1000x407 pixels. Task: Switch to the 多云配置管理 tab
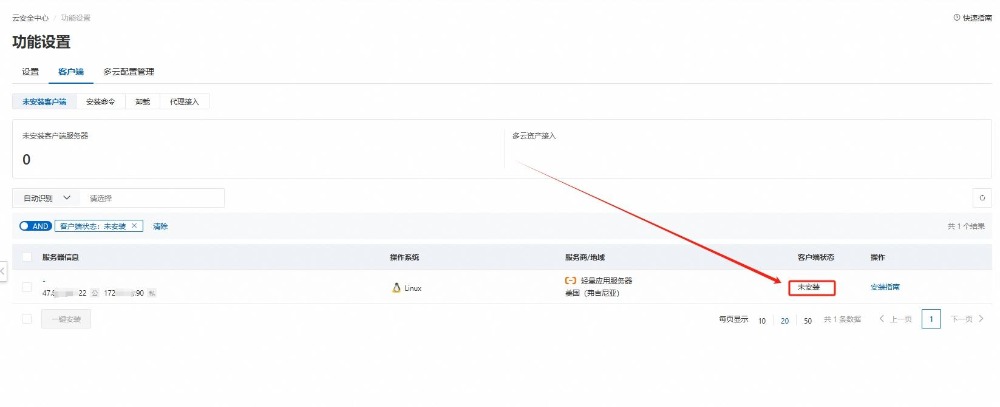(x=129, y=72)
